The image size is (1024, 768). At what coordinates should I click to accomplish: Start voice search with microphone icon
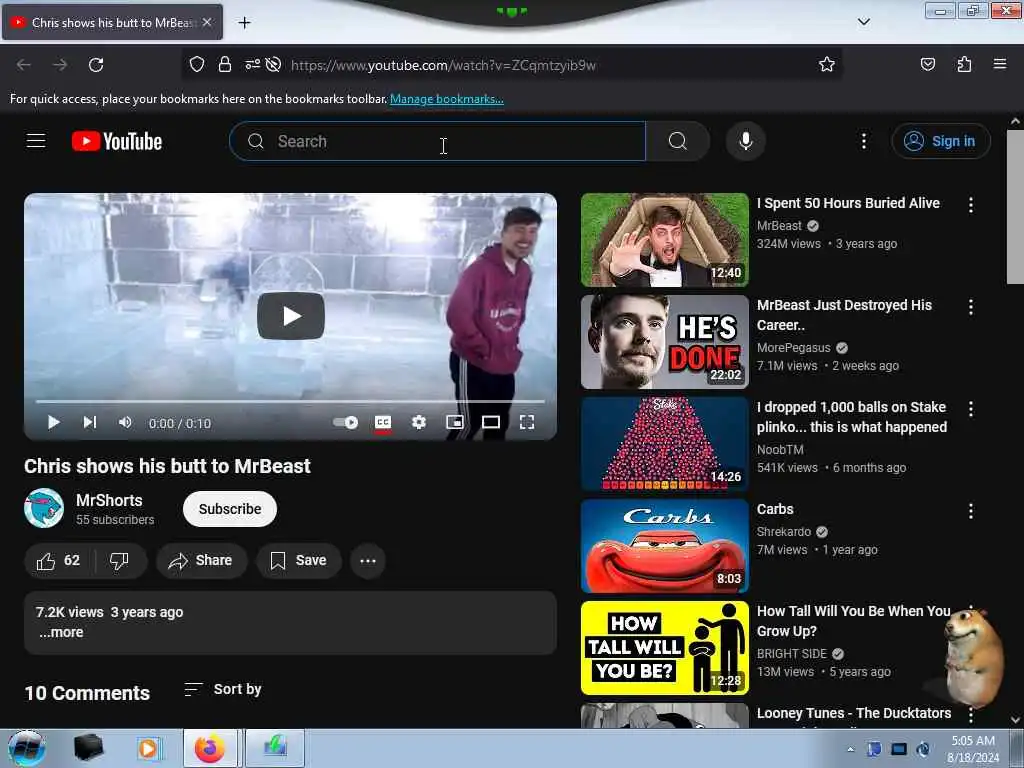pyautogui.click(x=745, y=141)
